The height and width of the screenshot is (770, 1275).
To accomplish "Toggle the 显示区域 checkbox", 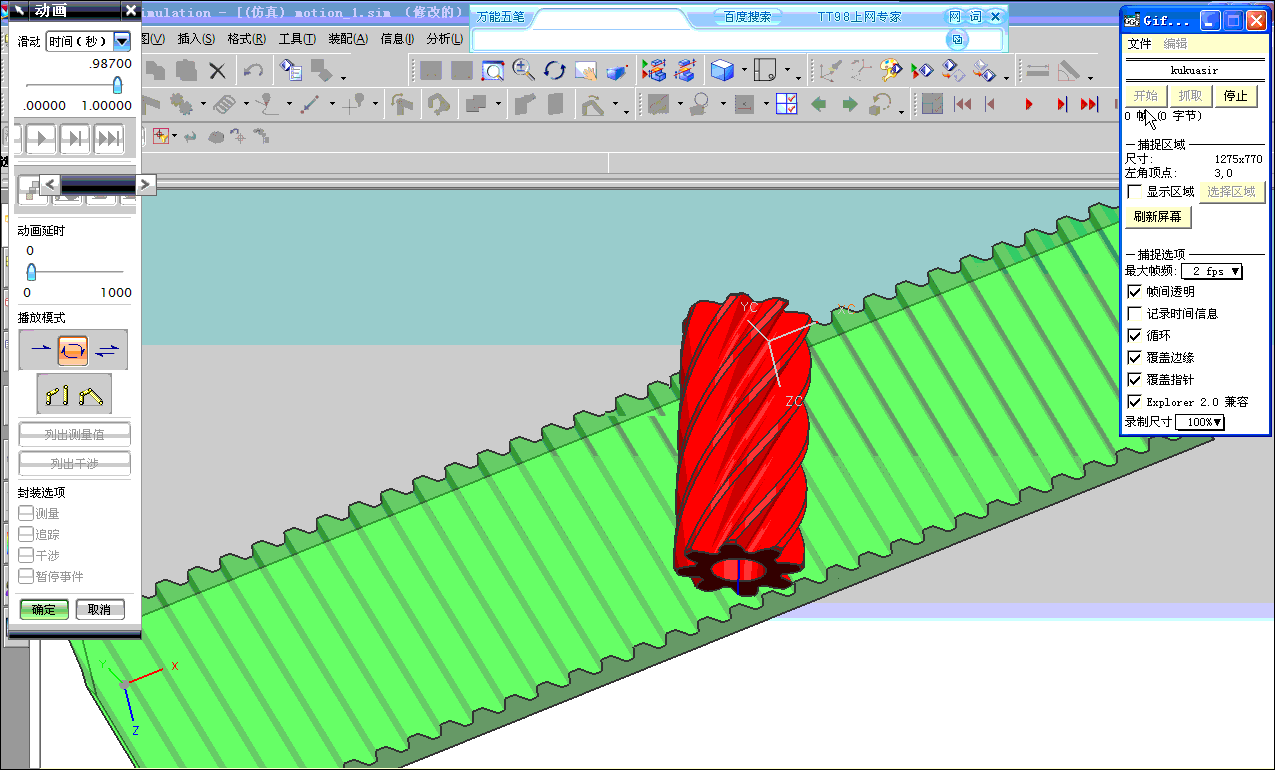I will (x=1134, y=191).
